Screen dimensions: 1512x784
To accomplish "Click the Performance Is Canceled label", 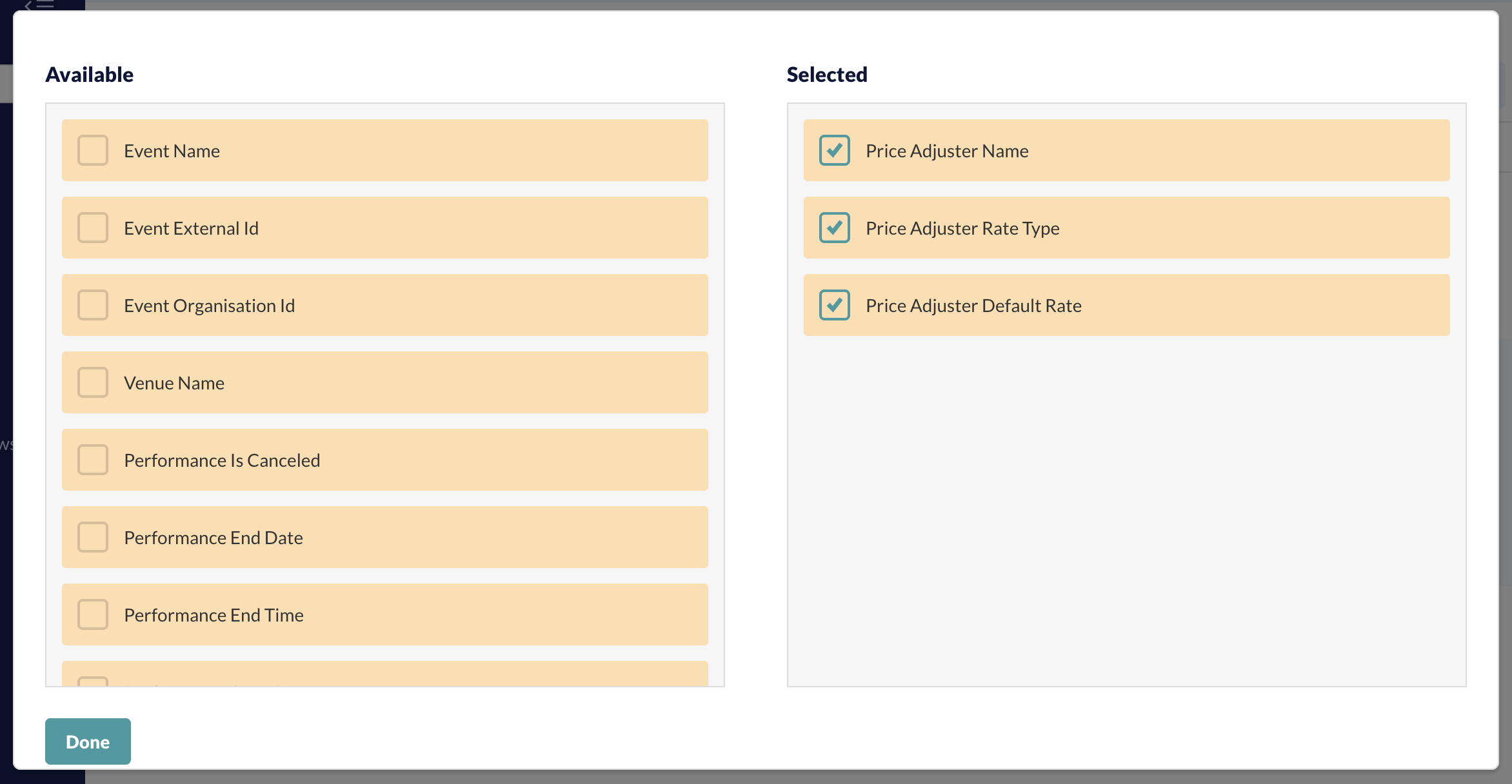I will (222, 460).
